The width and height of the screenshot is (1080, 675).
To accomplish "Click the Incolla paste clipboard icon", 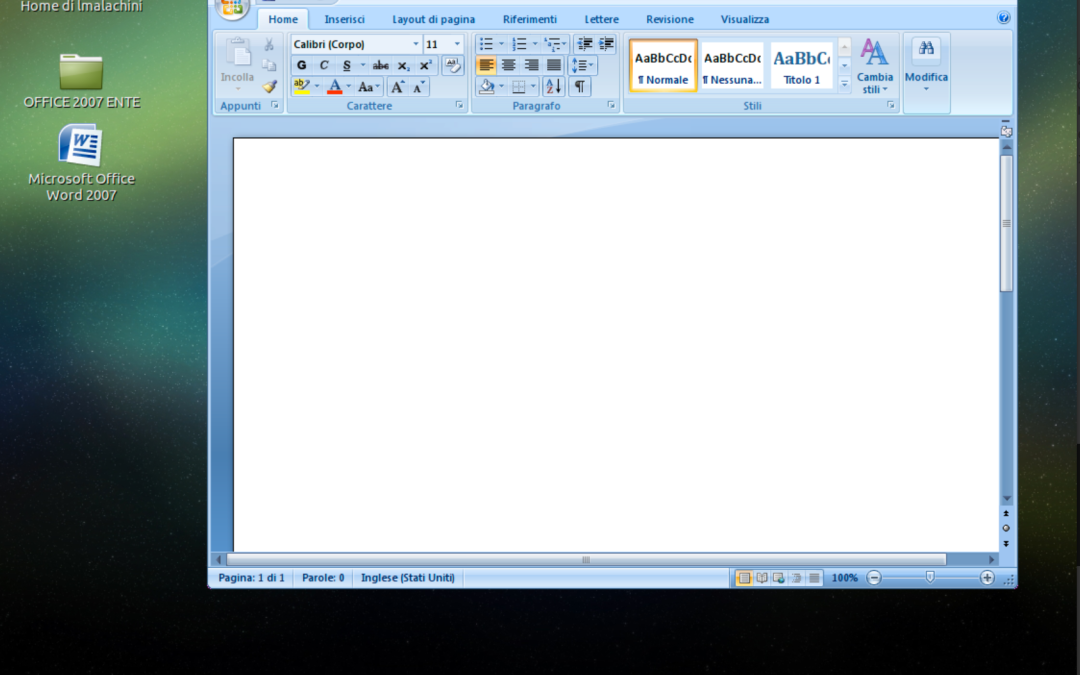I will tap(238, 54).
